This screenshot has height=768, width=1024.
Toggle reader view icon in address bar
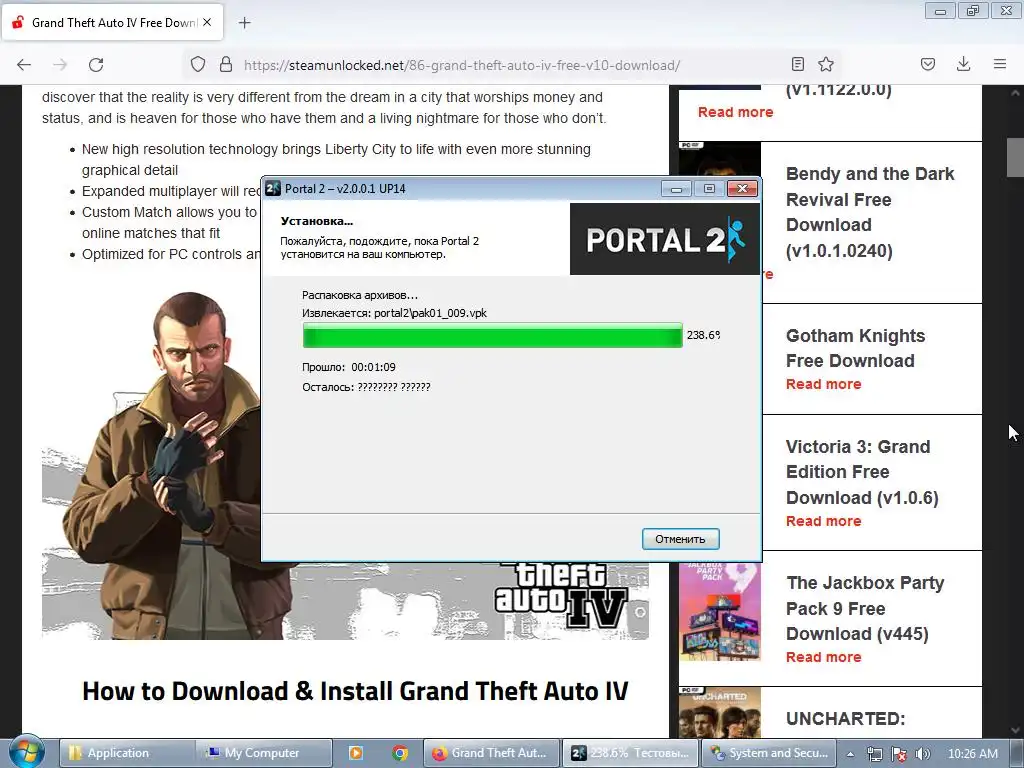pyautogui.click(x=797, y=64)
